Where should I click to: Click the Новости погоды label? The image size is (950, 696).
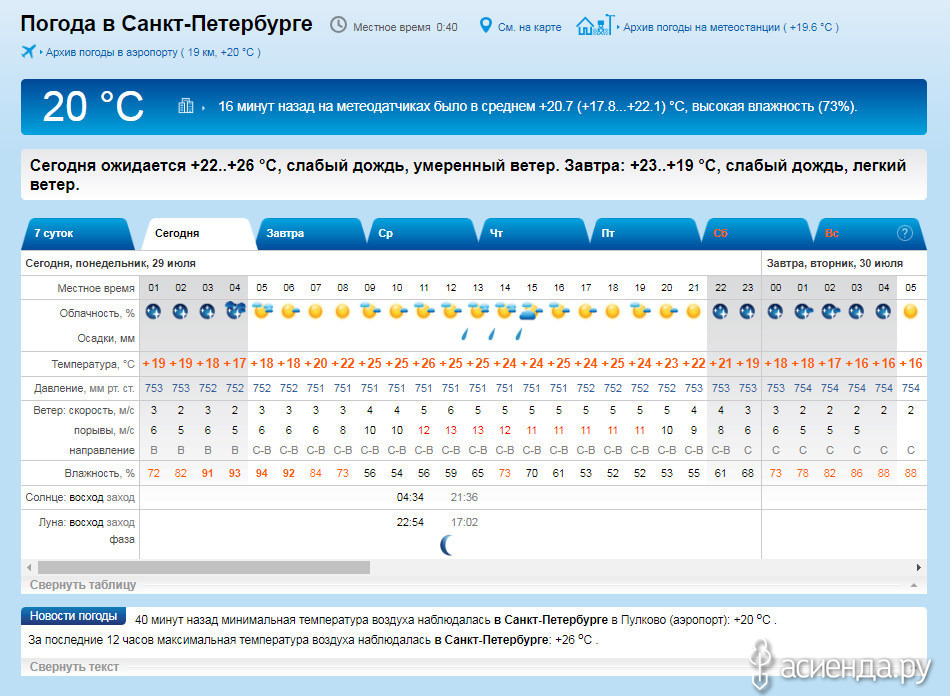coord(73,615)
